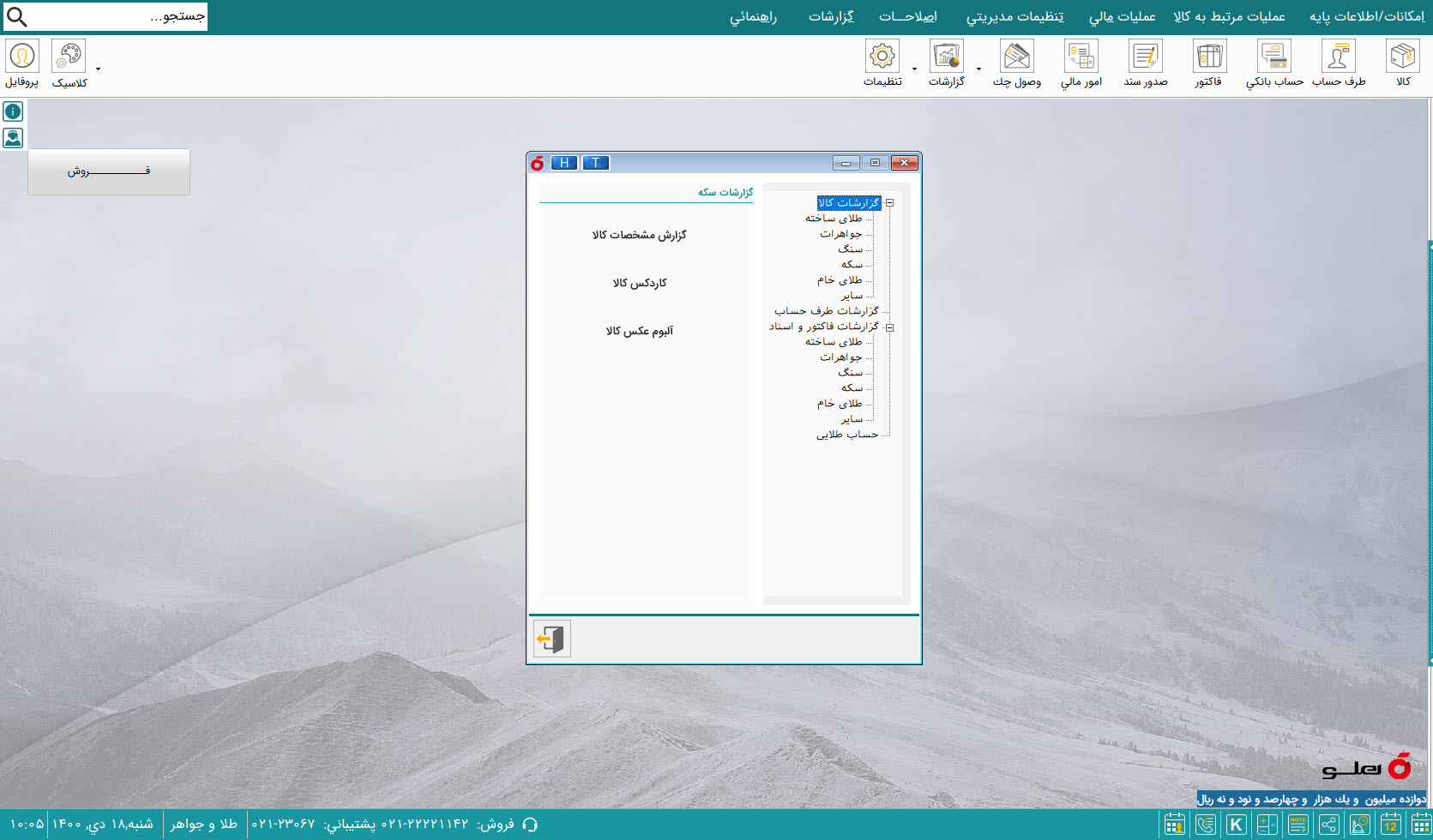Open the کالا (goods) toolbar icon
The height and width of the screenshot is (840, 1433).
(1402, 57)
